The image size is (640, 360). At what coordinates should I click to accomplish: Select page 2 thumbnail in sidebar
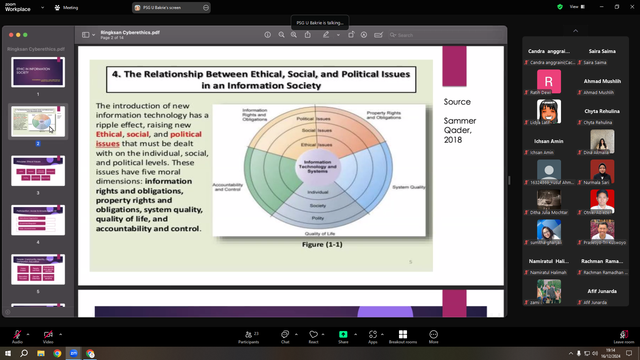[38, 121]
